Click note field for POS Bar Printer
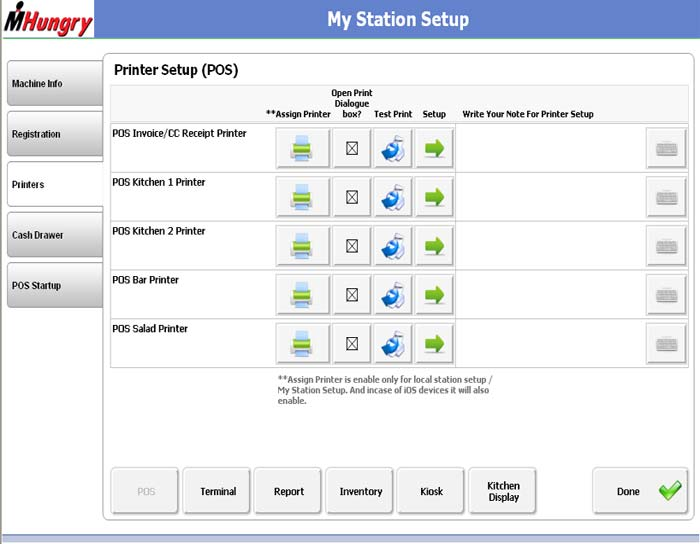Image resolution: width=700 pixels, height=544 pixels. (x=550, y=295)
